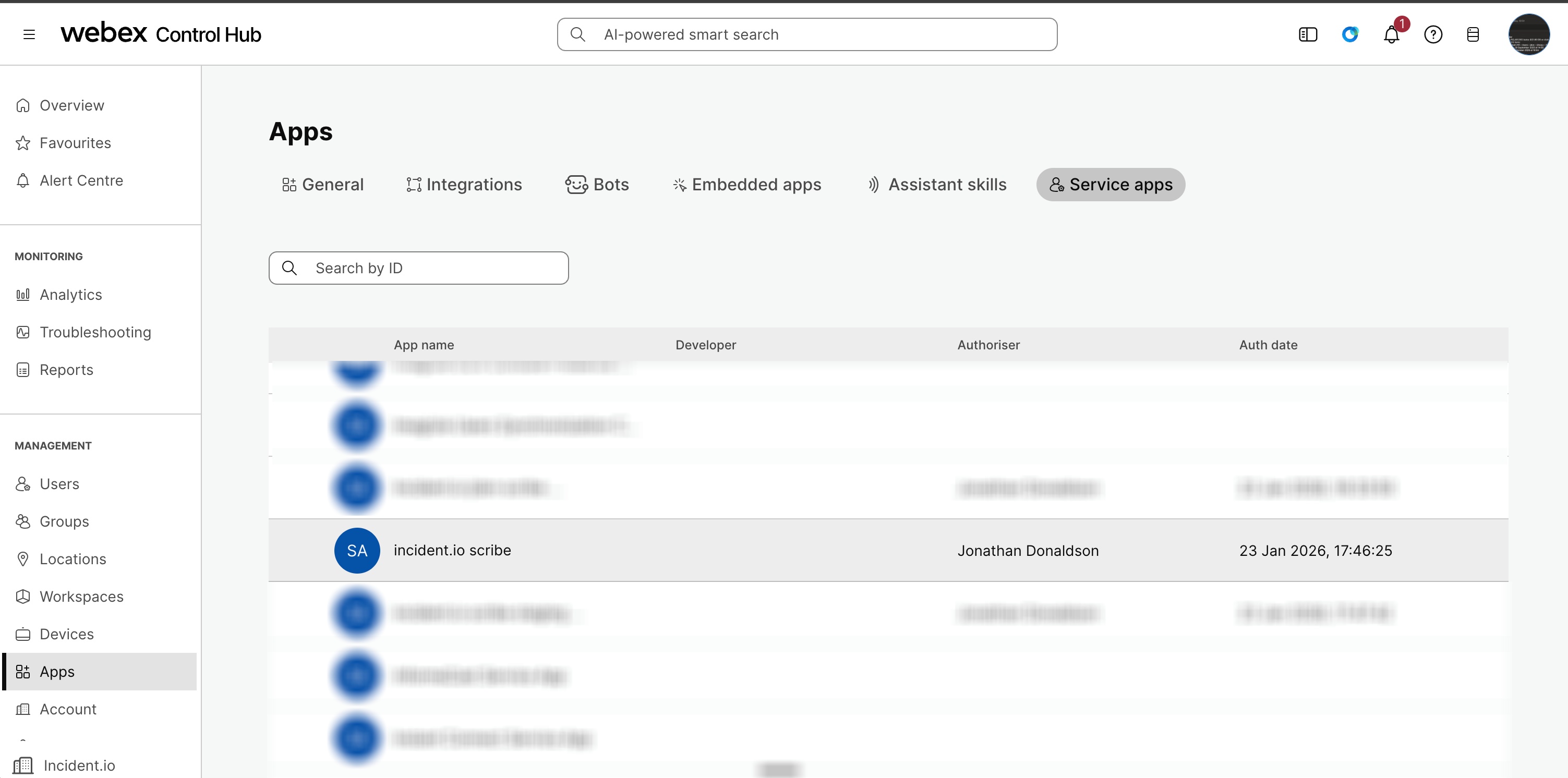Click the star icon beside Favourites
Screen dimensions: 1568x778
coord(22,143)
